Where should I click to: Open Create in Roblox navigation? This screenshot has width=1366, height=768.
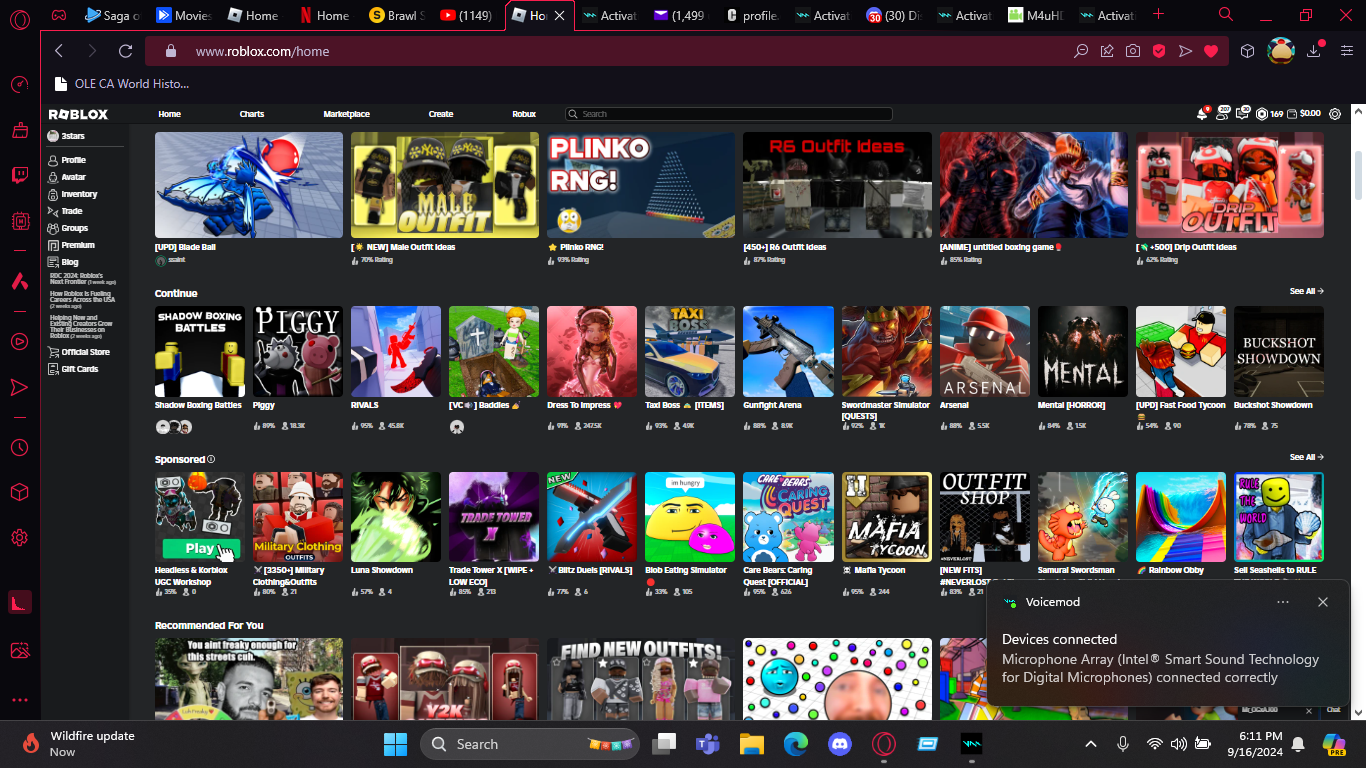[441, 114]
